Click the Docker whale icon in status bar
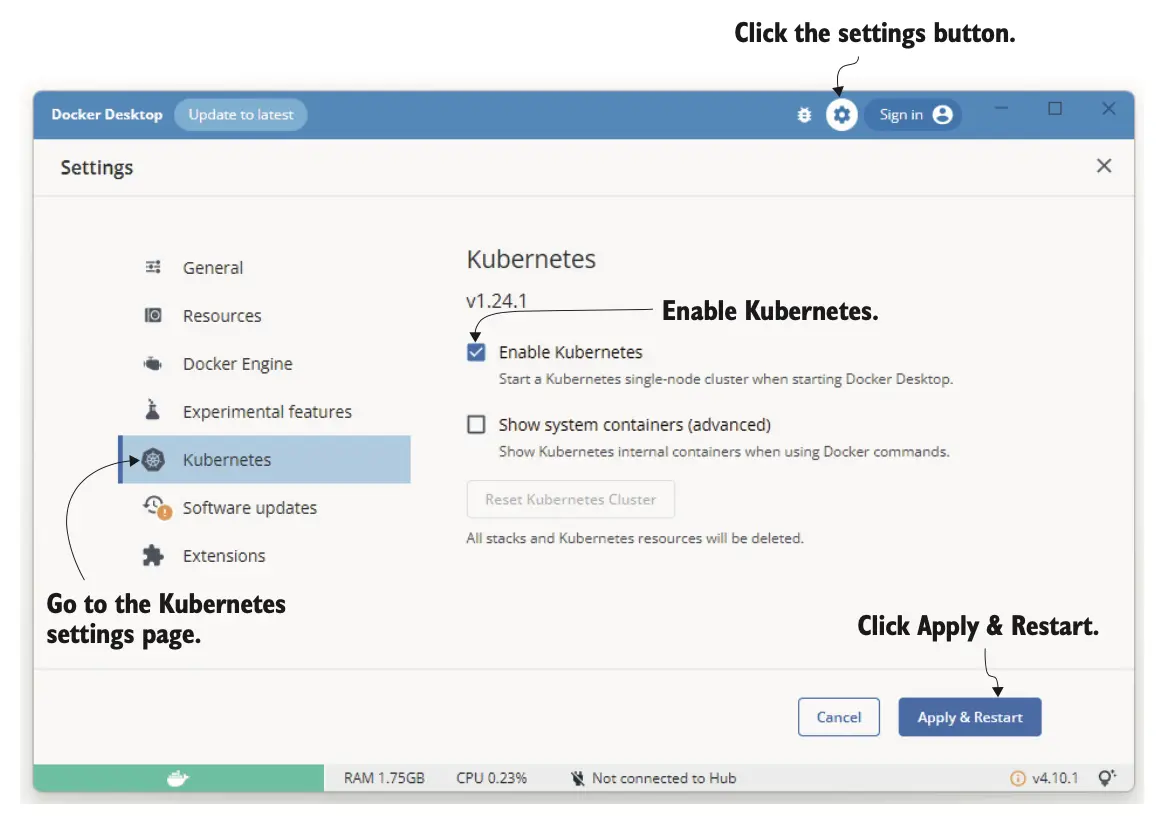The image size is (1168, 828). click(x=178, y=778)
